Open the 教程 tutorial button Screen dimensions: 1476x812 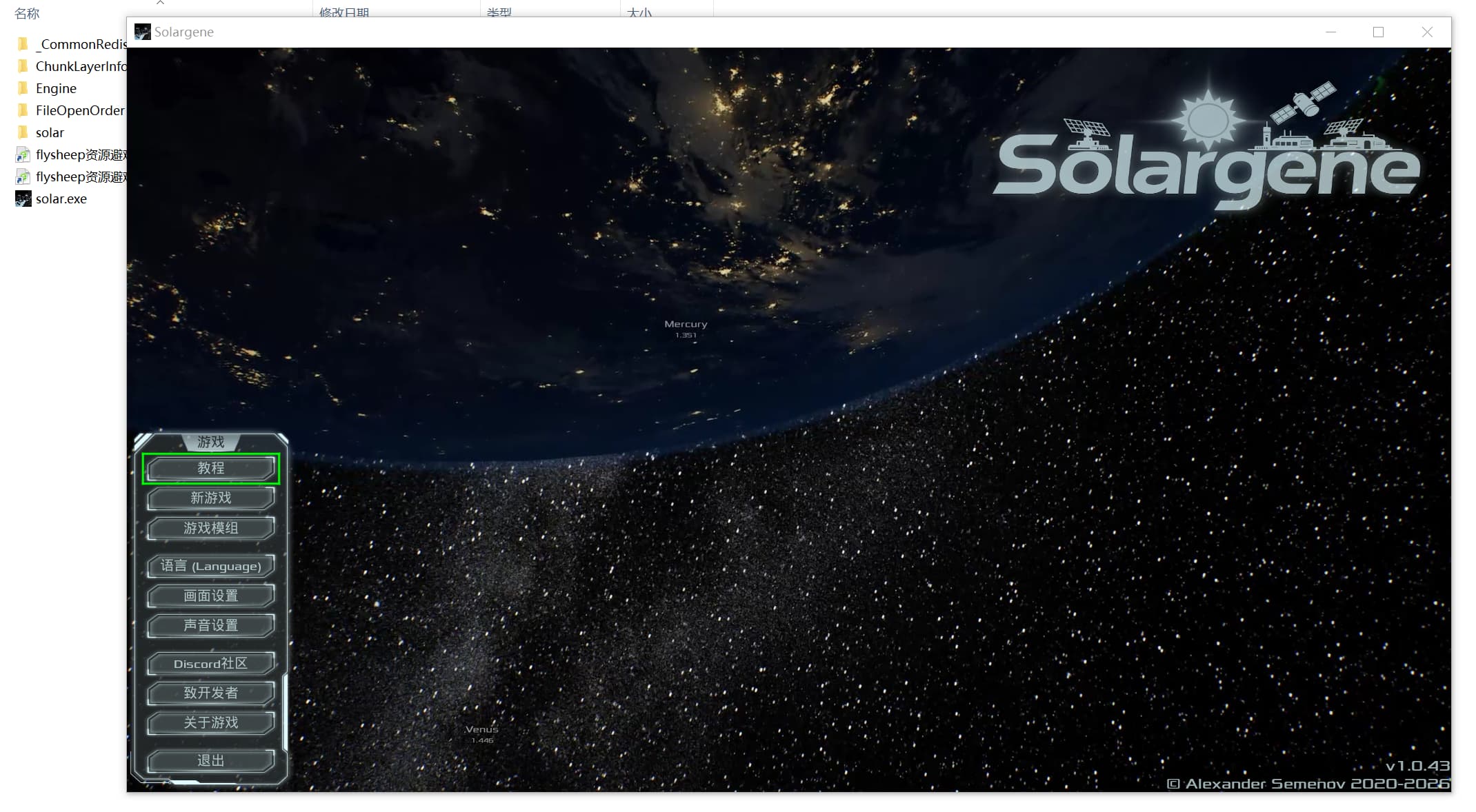[210, 468]
